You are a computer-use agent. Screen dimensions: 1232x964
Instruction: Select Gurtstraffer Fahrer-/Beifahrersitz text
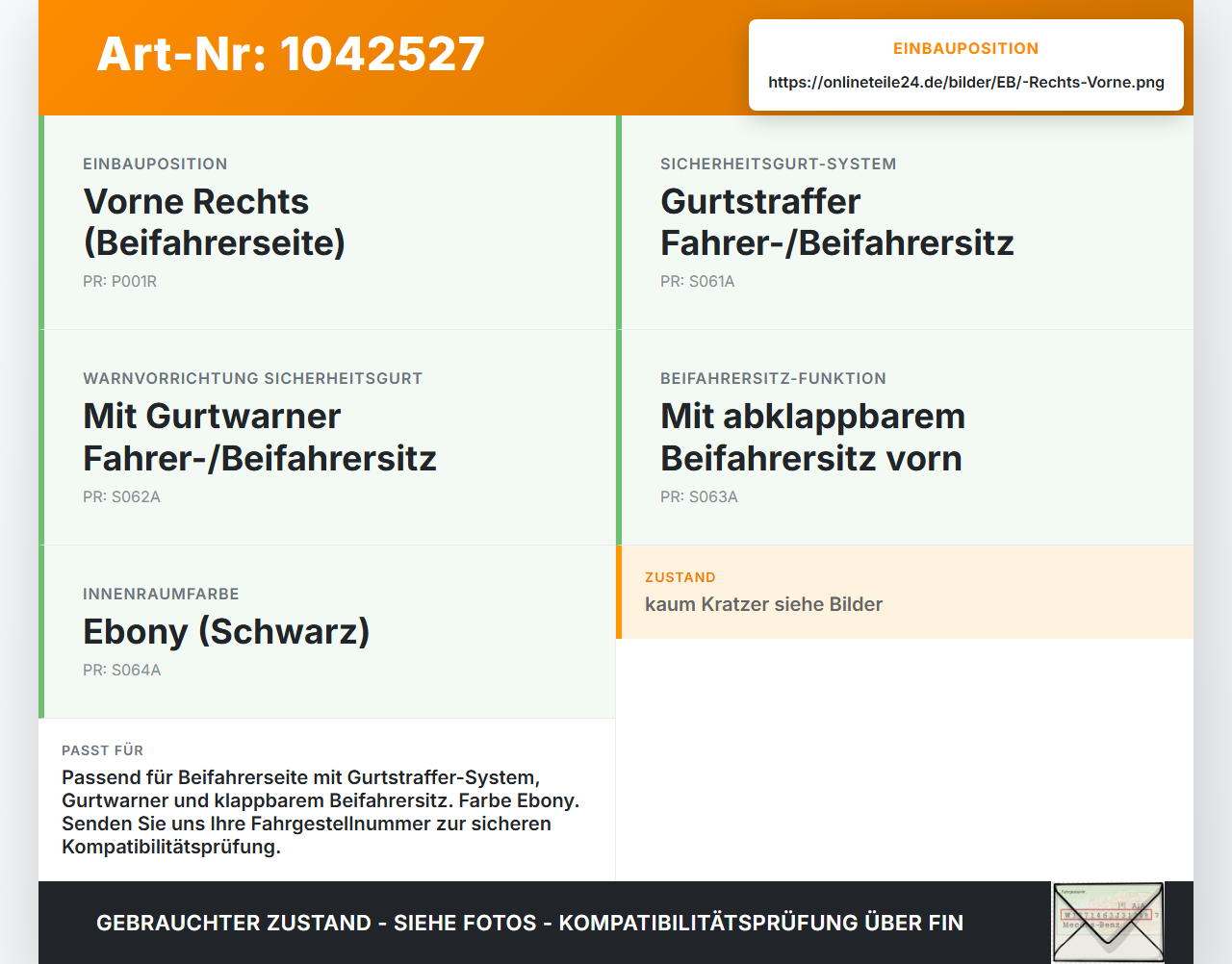(837, 222)
